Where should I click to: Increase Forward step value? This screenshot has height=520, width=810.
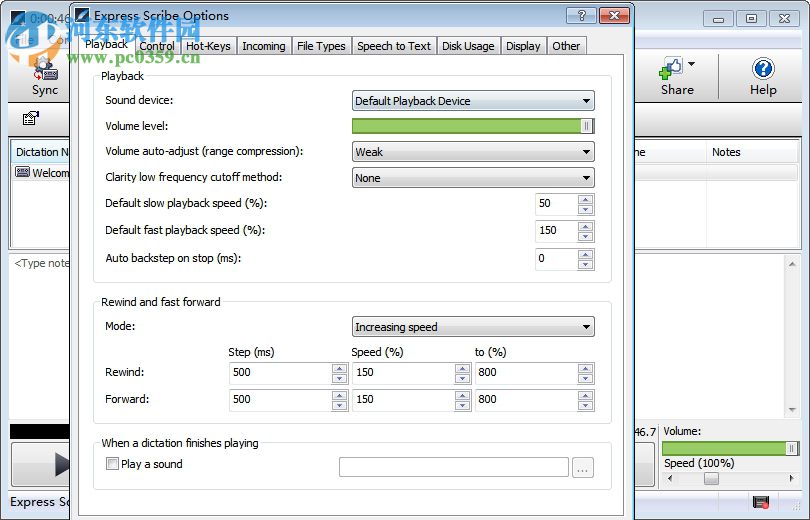pos(339,395)
